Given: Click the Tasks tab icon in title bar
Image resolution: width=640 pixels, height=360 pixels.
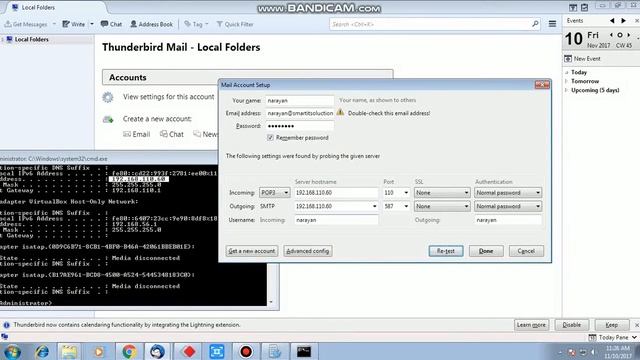Looking at the screenshot, I should (584, 7).
